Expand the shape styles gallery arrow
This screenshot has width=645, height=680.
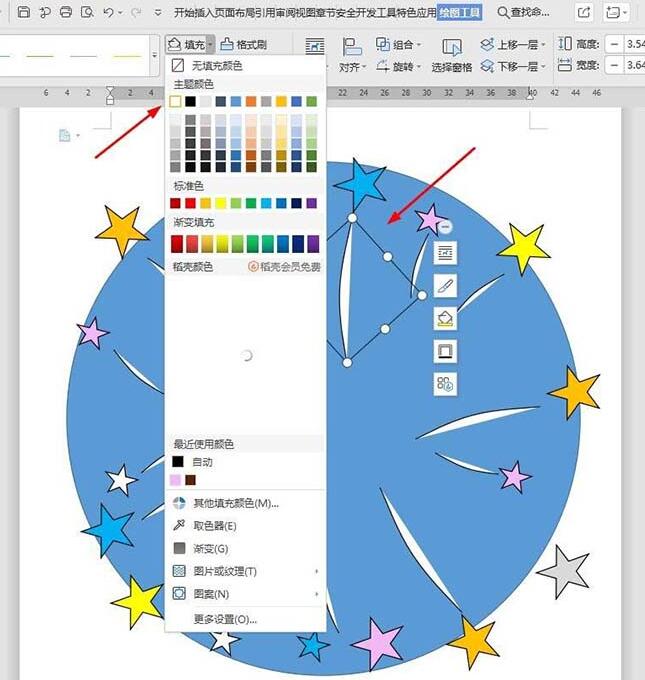pos(154,55)
